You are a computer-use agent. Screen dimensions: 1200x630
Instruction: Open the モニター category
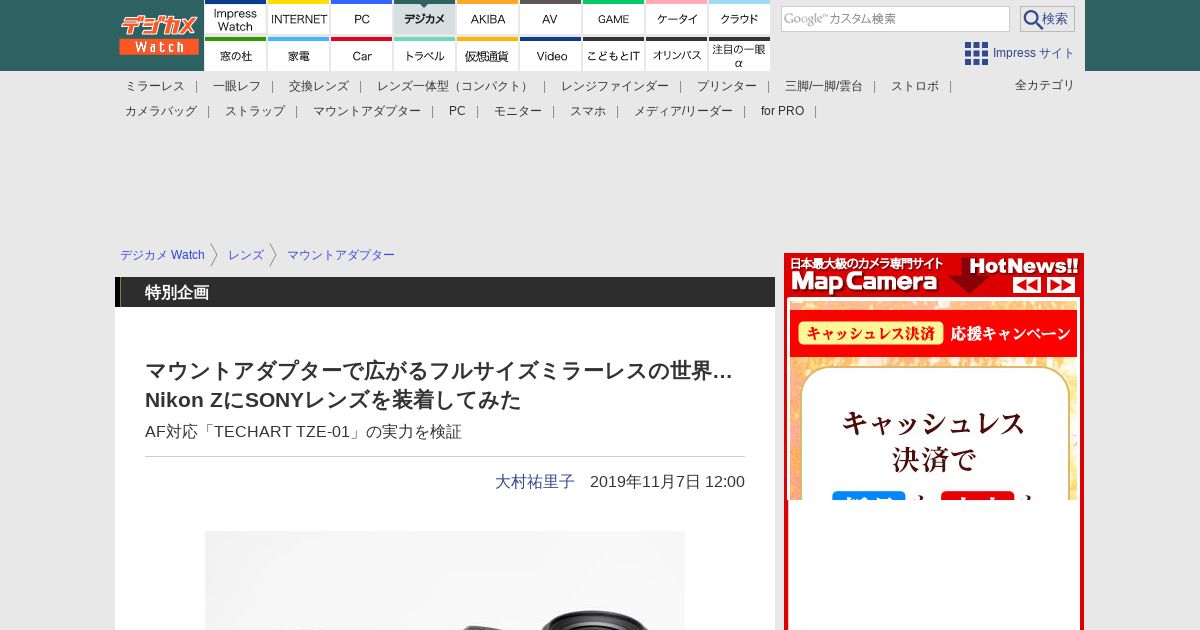coord(518,111)
